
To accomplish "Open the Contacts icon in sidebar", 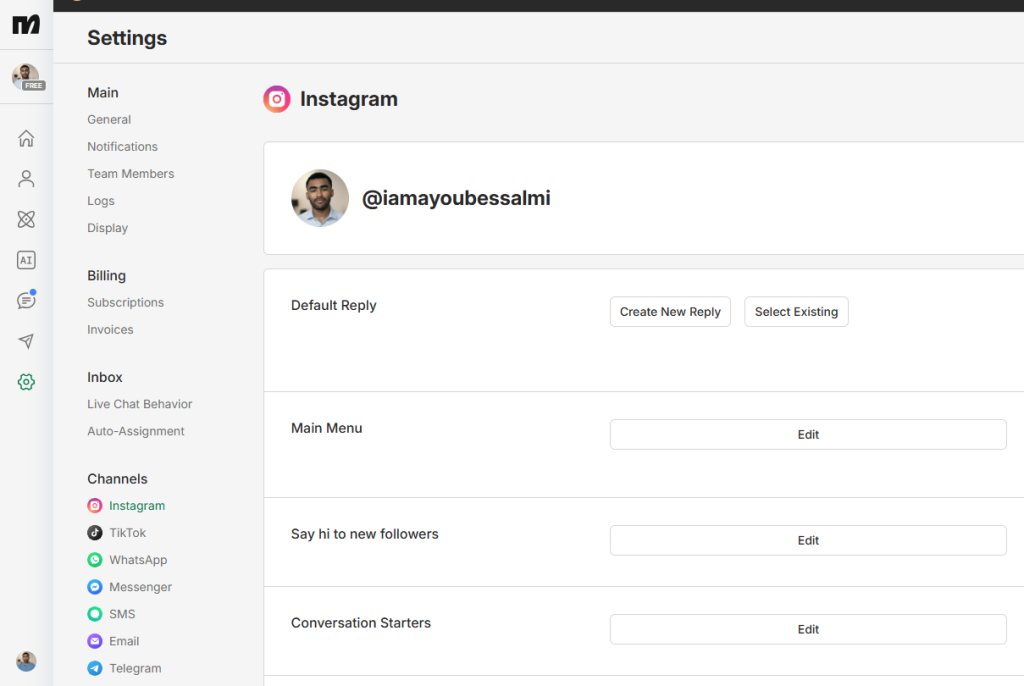I will click(26, 178).
